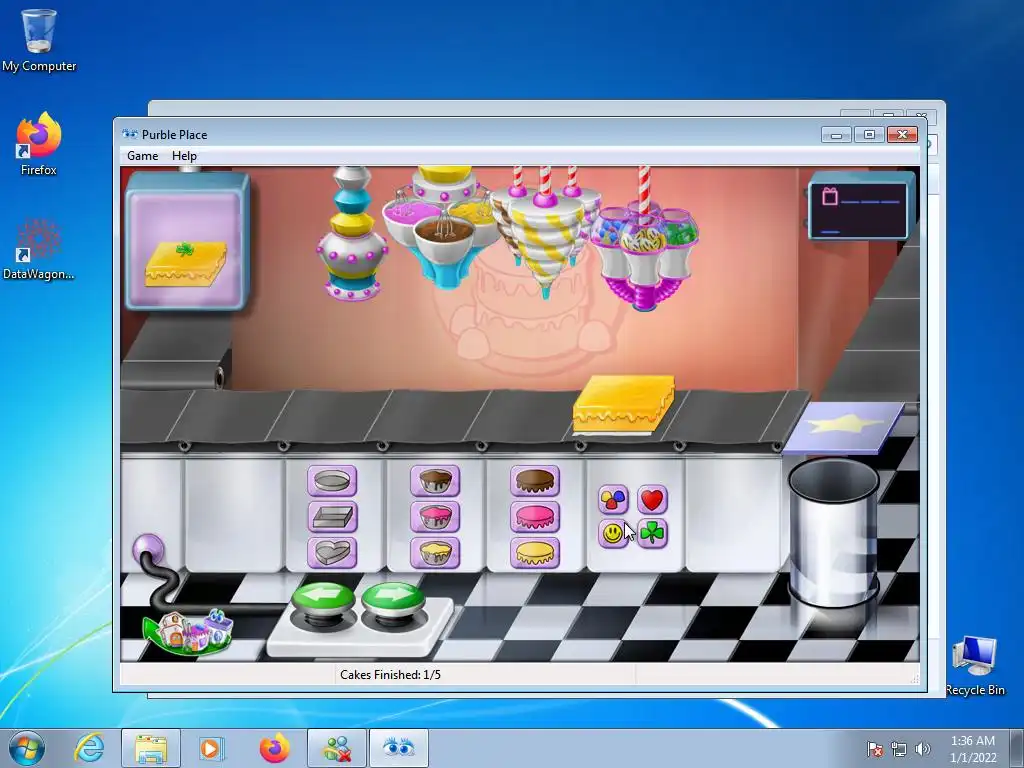Open the messenger taskbar app
The image size is (1024, 768).
click(337, 748)
